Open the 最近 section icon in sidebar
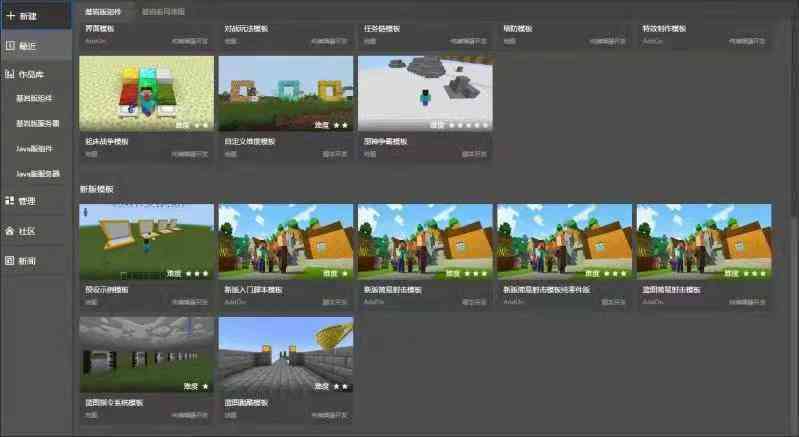Viewport: 799px width, 437px height. click(x=10, y=46)
